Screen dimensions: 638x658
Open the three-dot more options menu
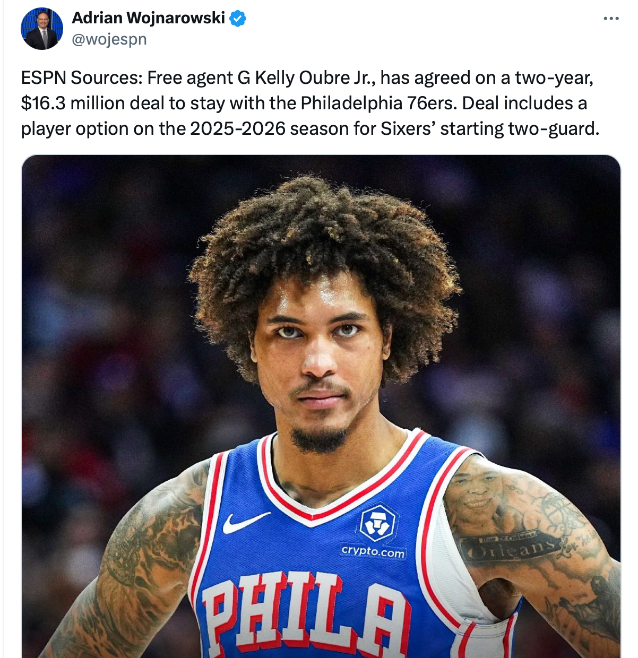pos(611,18)
